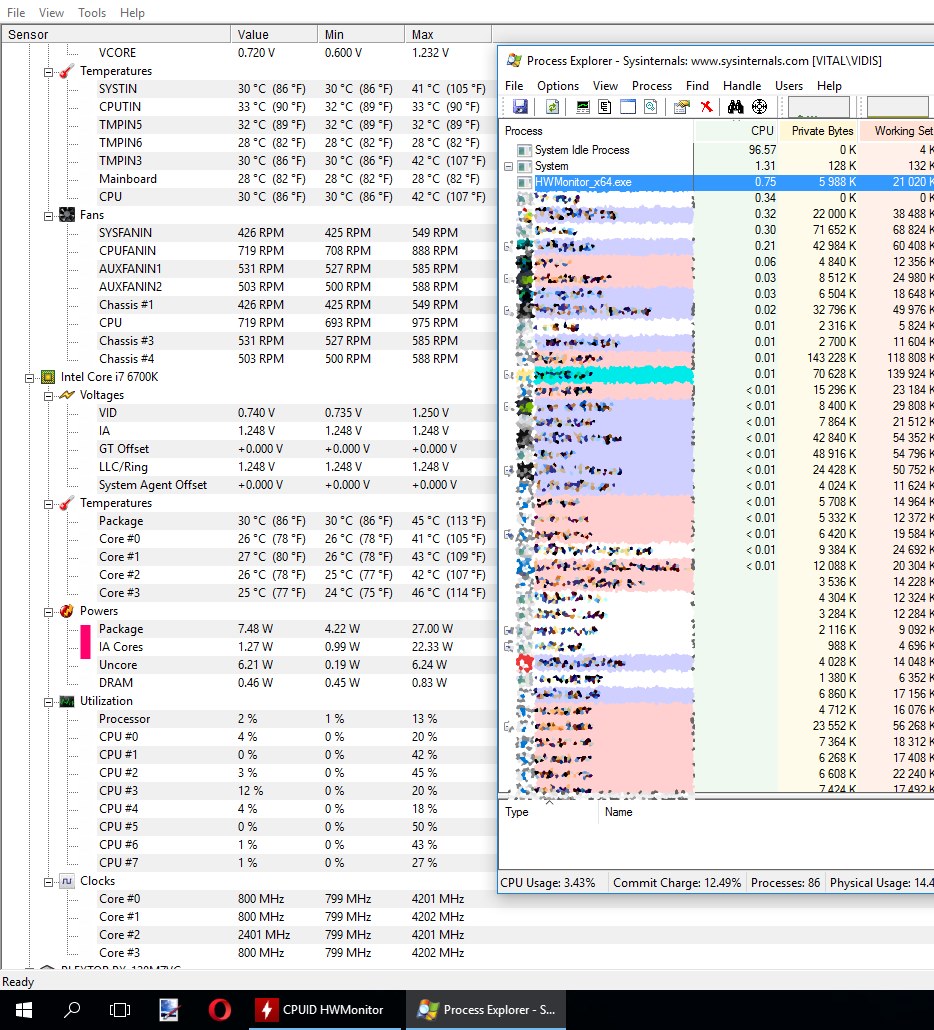Click the Refresh Now toolbar icon
The height and width of the screenshot is (1030, 934).
click(552, 106)
